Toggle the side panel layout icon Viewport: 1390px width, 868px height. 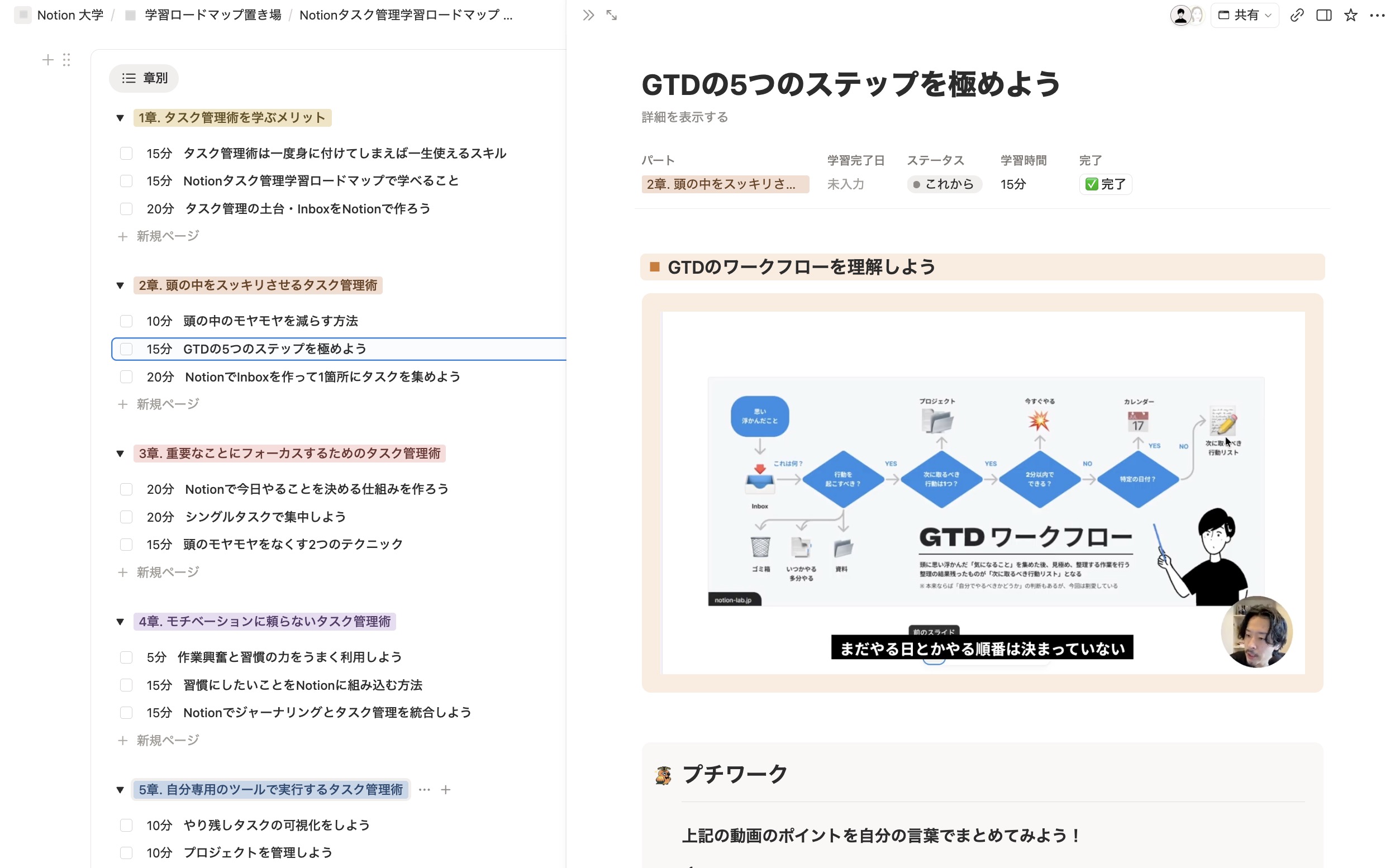coord(1324,16)
